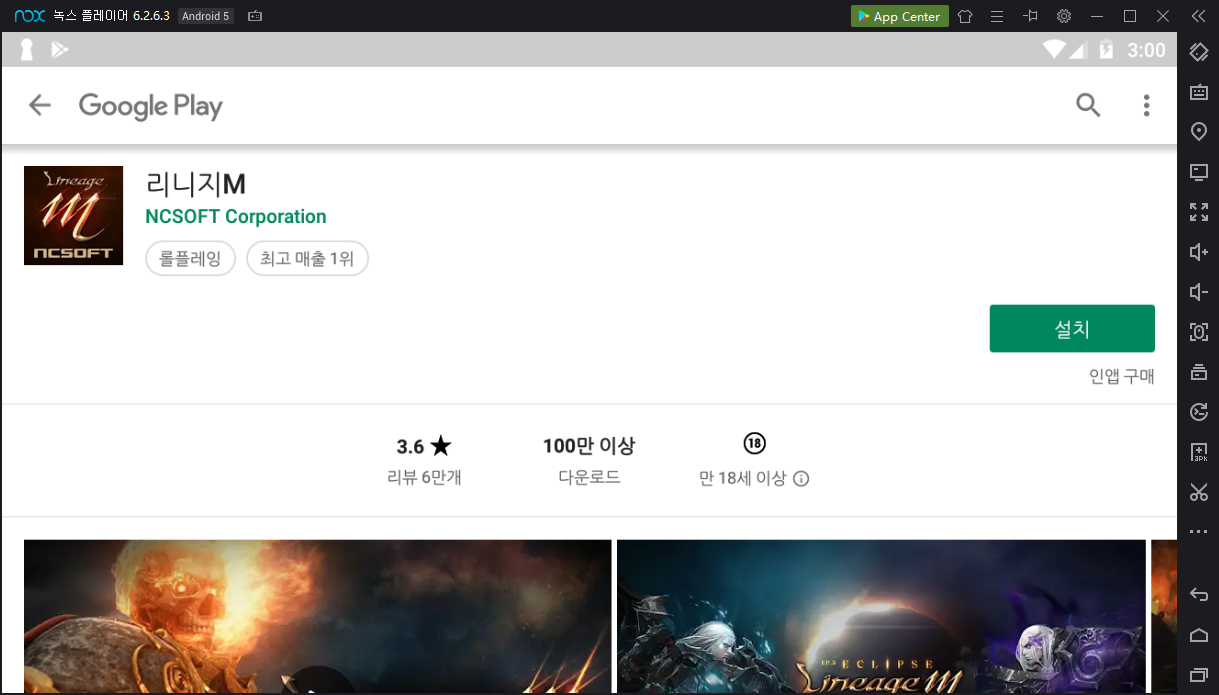This screenshot has height=695, width=1219.
Task: Click the 리니지M app title
Action: [196, 184]
